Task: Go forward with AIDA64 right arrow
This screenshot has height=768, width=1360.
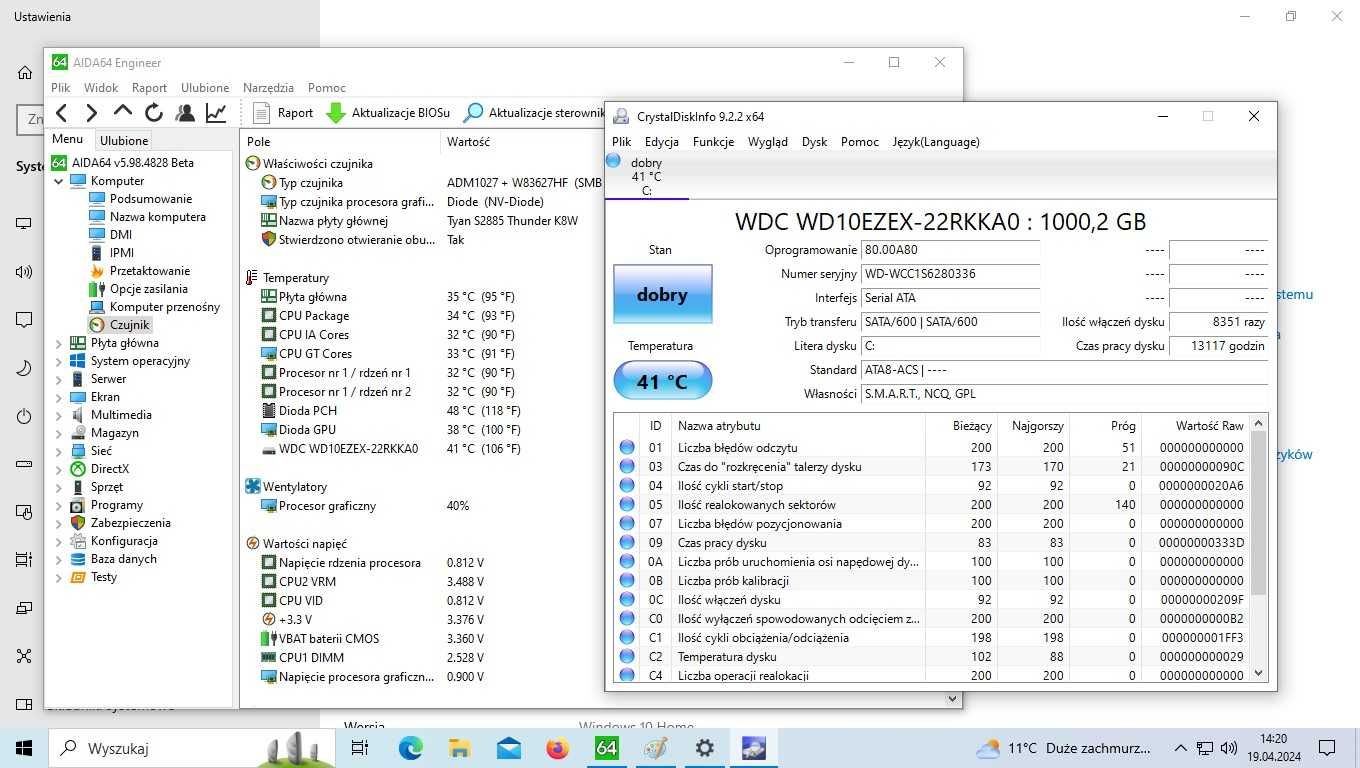Action: (92, 113)
